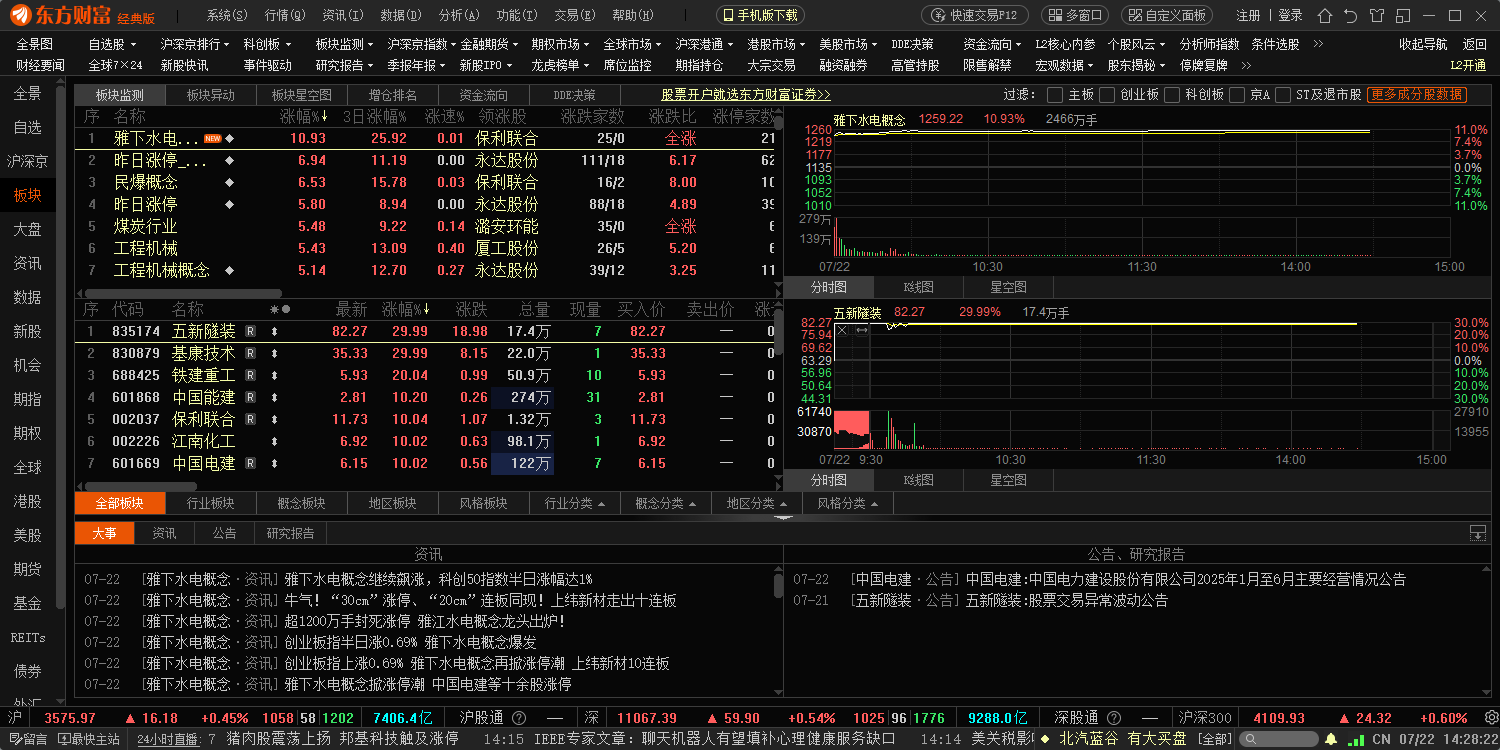1500x750 pixels.
Task: Click 手机版下载 mobile download button
Action: (760, 15)
